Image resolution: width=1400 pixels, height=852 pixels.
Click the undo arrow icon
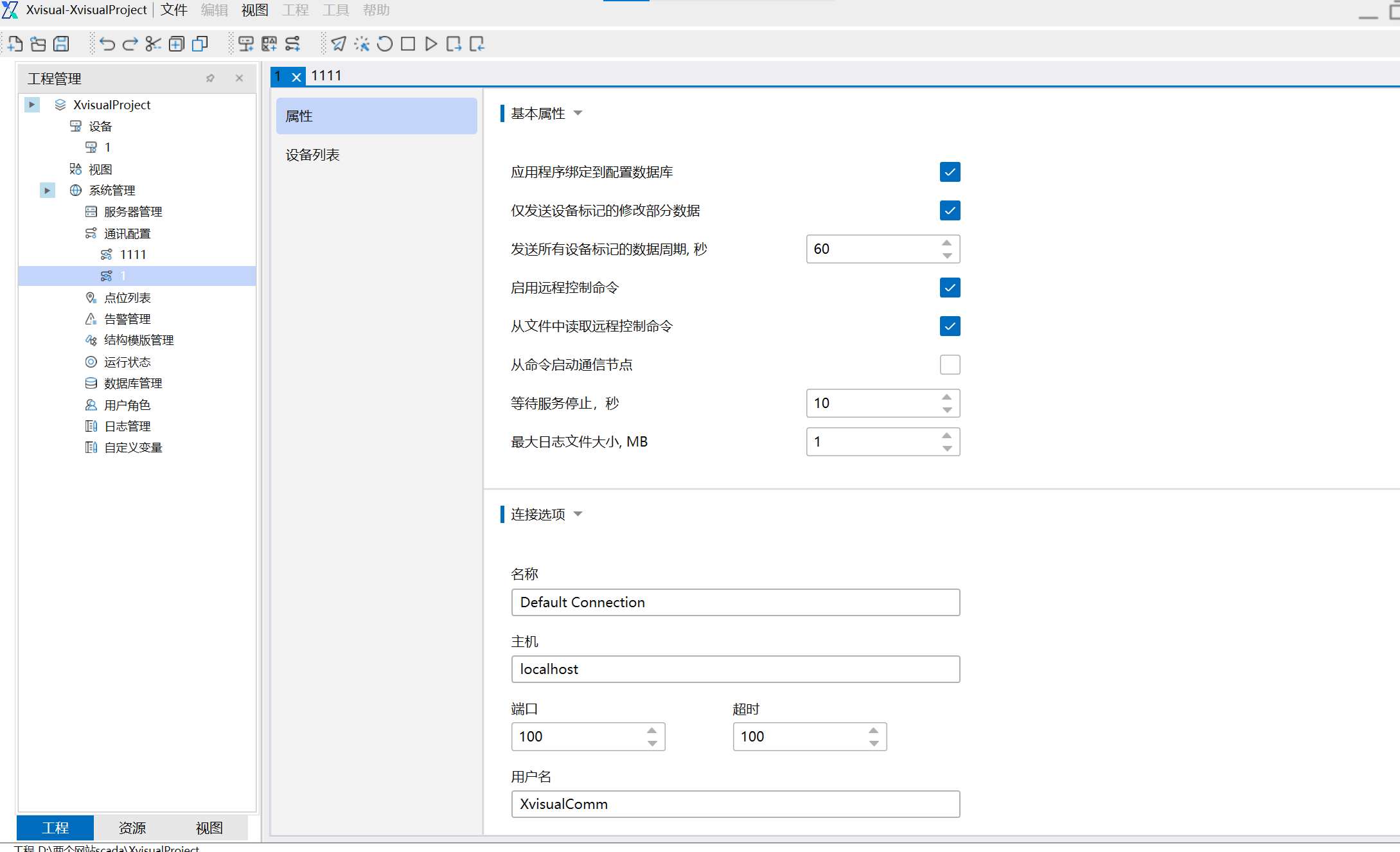coord(107,44)
